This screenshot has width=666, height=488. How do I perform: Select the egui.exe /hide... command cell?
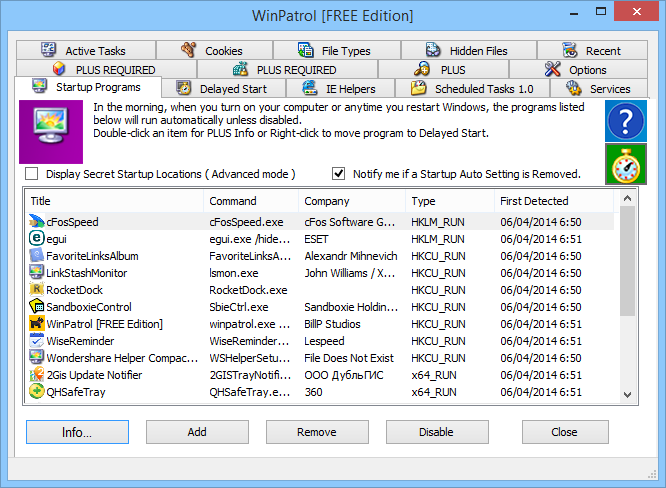point(250,239)
